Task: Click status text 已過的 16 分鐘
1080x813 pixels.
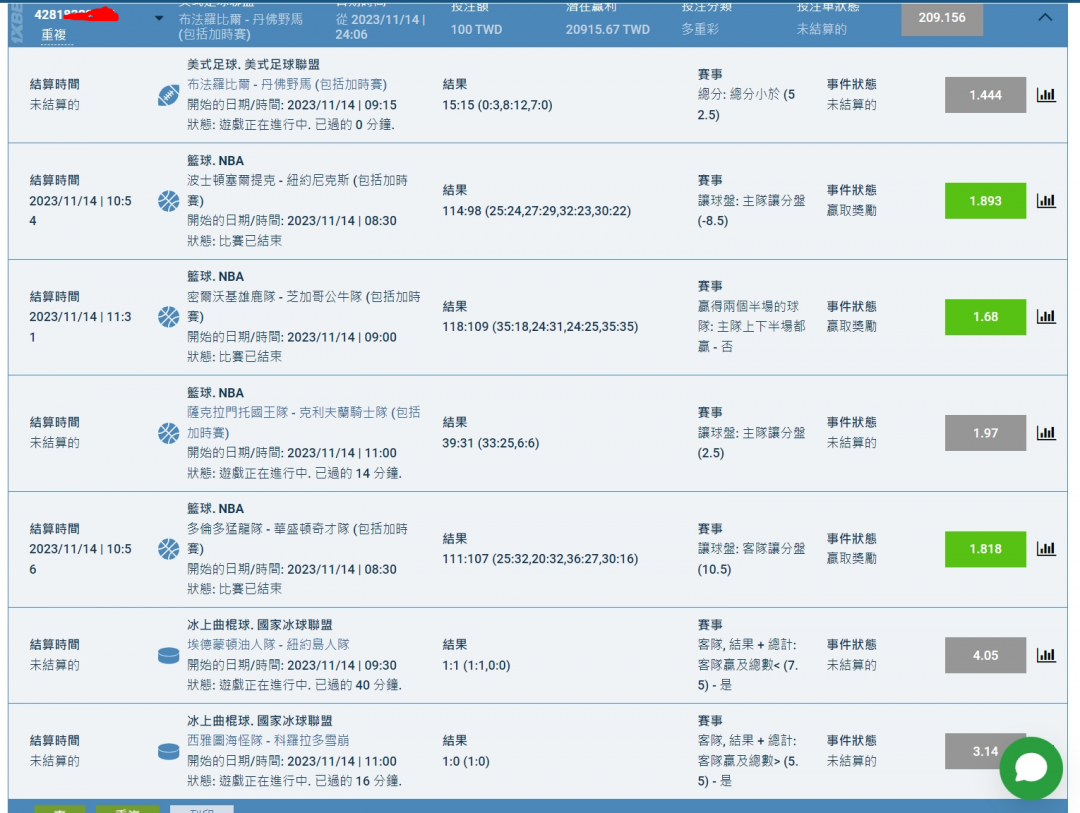Action: pyautogui.click(x=357, y=781)
